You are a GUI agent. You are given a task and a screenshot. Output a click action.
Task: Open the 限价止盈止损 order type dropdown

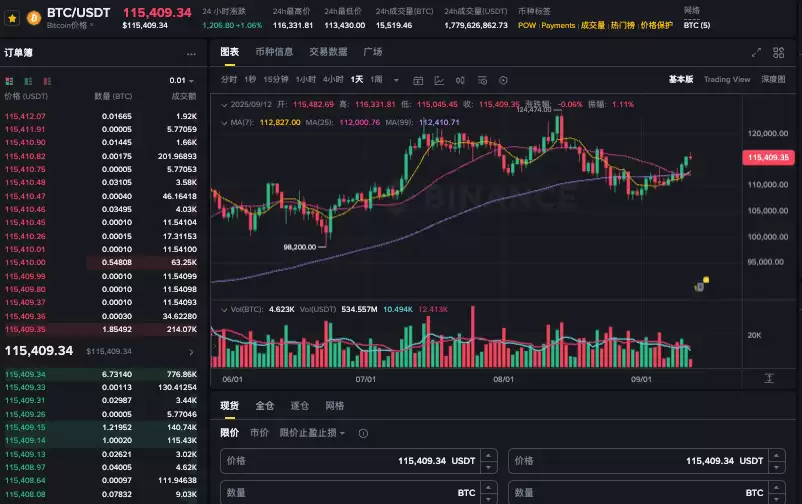[312, 433]
